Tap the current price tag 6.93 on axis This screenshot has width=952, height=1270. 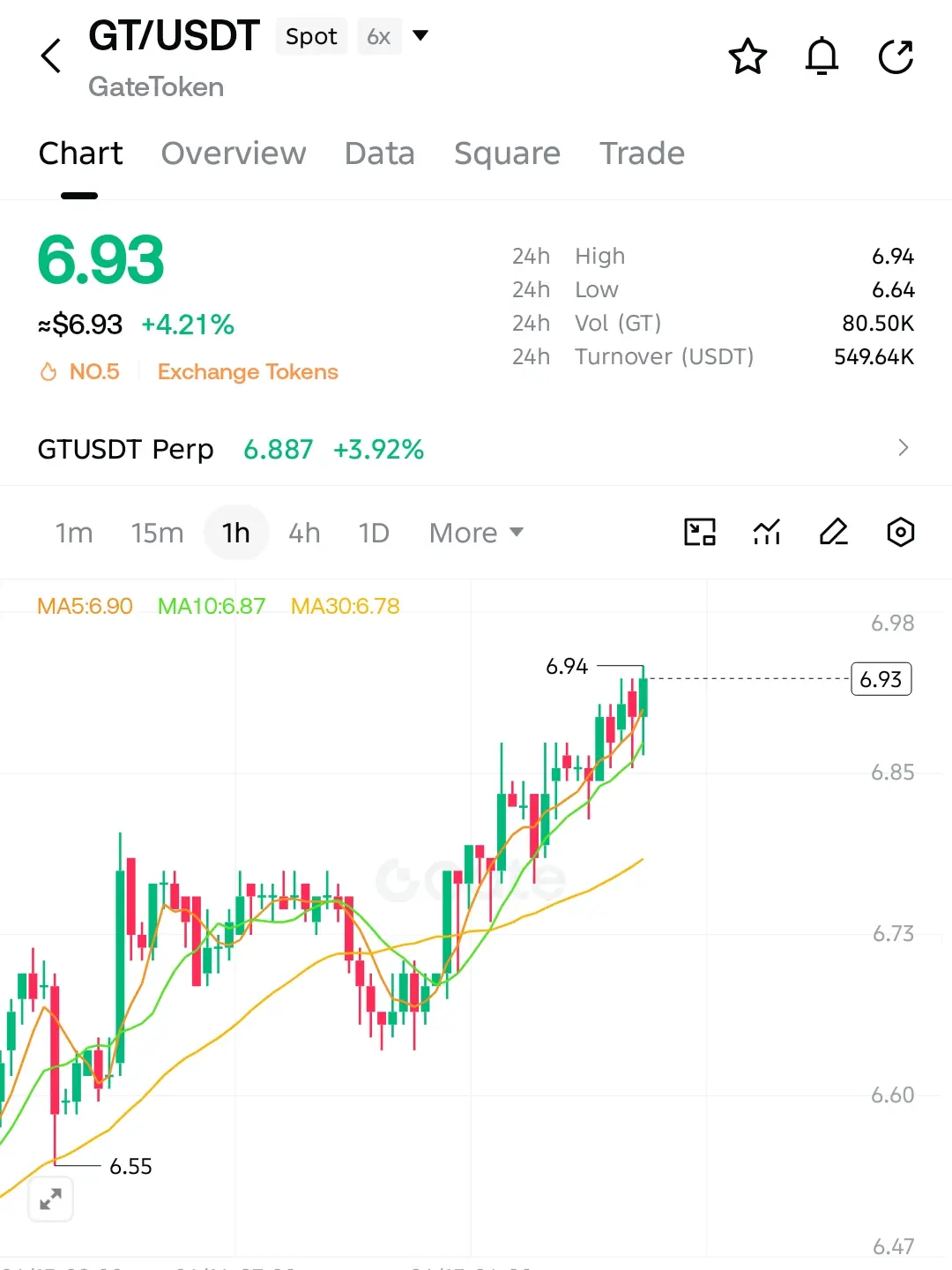tap(881, 679)
